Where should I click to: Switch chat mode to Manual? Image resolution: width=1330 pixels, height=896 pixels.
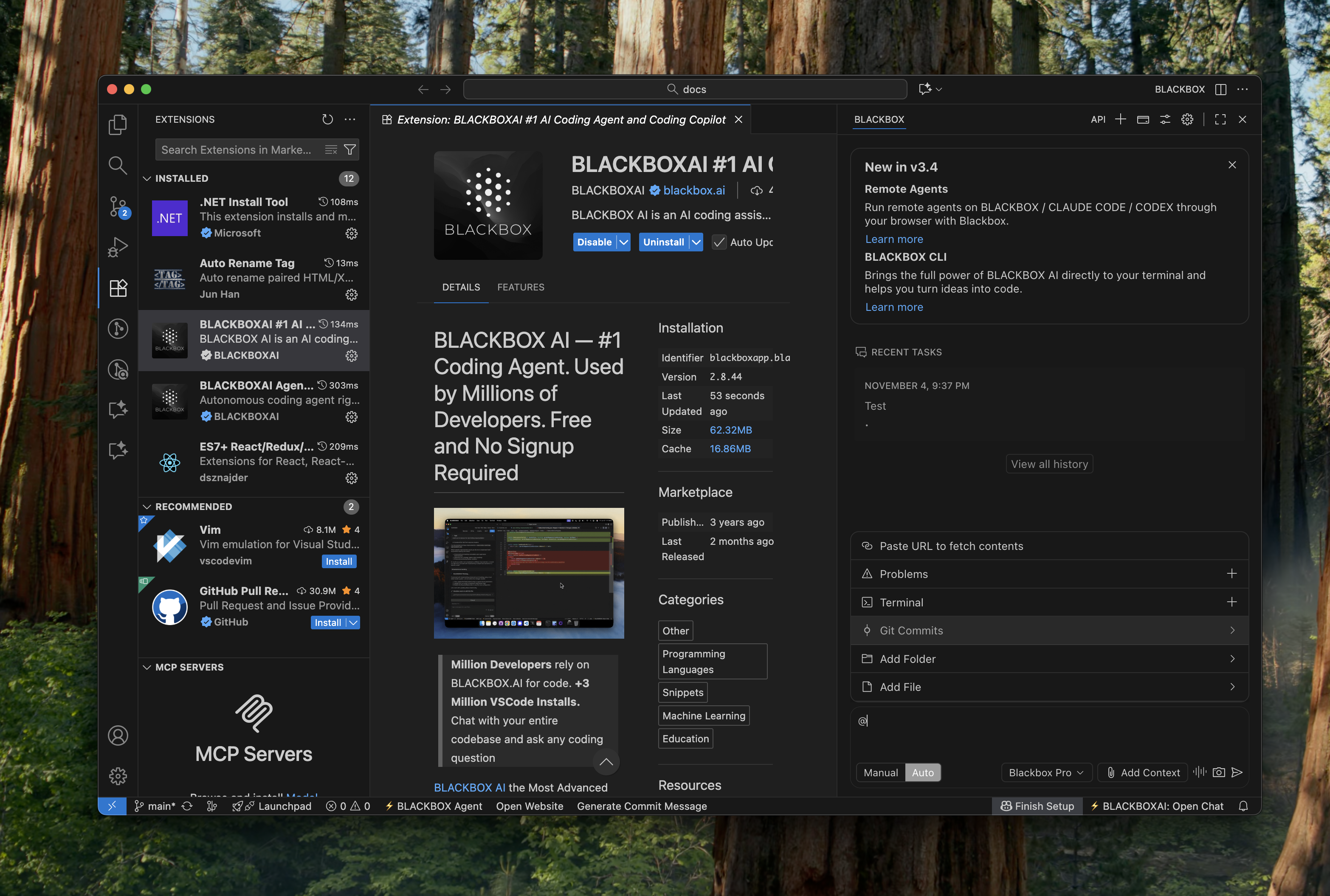click(x=880, y=772)
